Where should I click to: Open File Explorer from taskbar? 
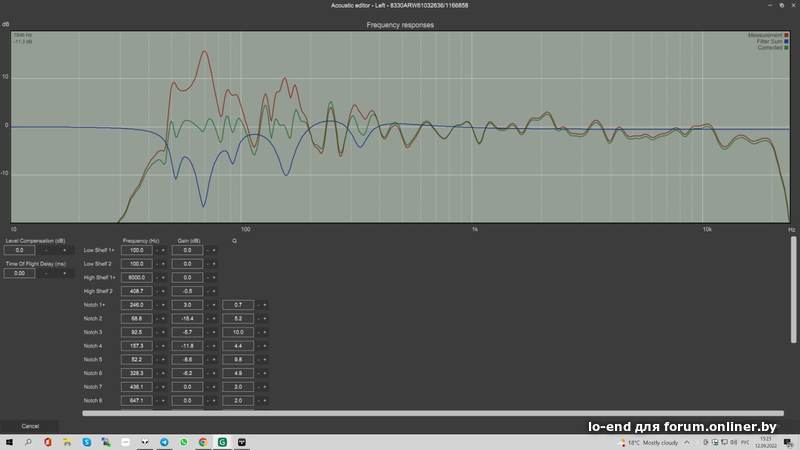(67, 442)
